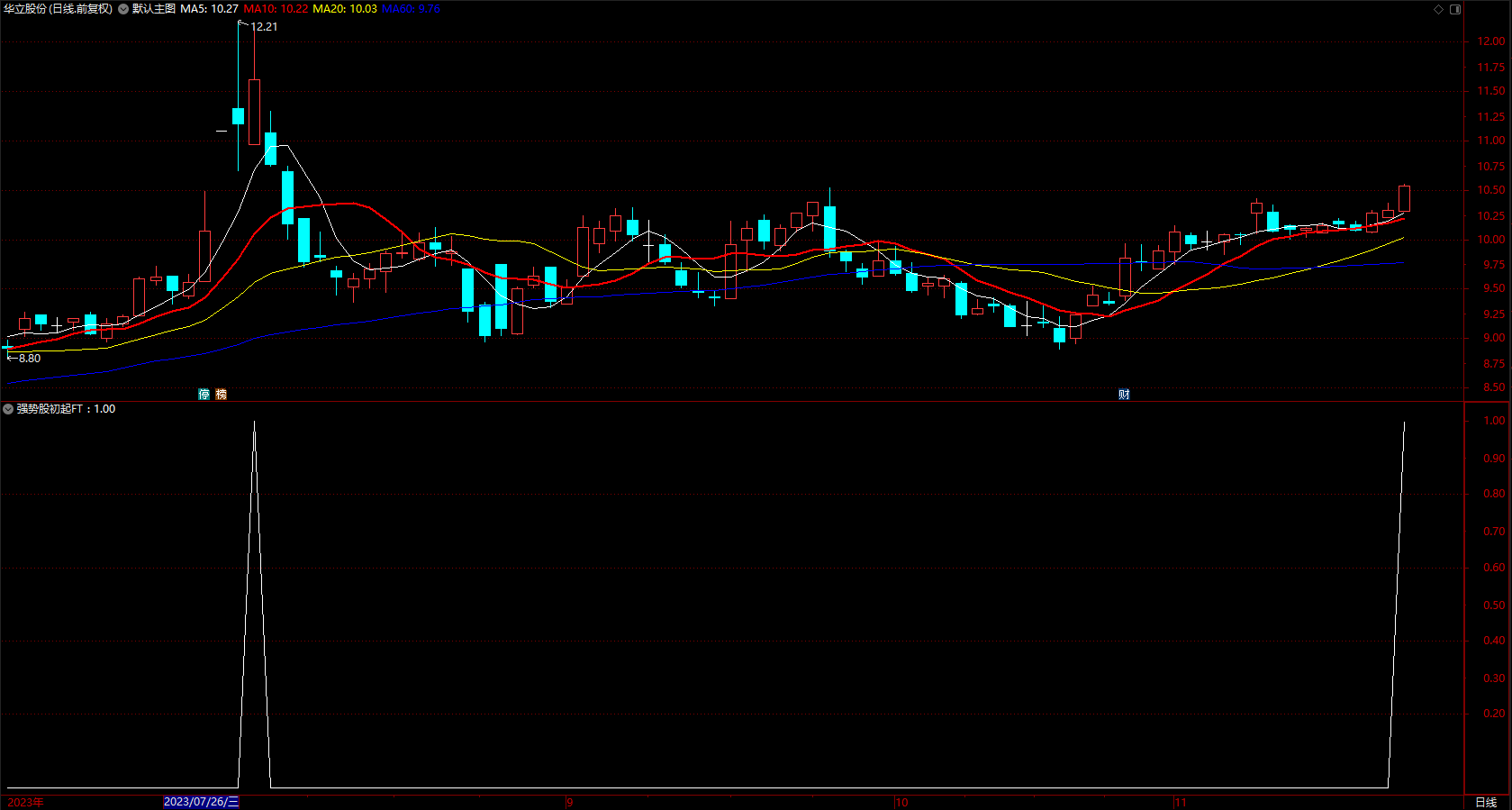1512x810 pixels.
Task: Click the tall red candlestick below 12.21
Action: click(x=254, y=112)
